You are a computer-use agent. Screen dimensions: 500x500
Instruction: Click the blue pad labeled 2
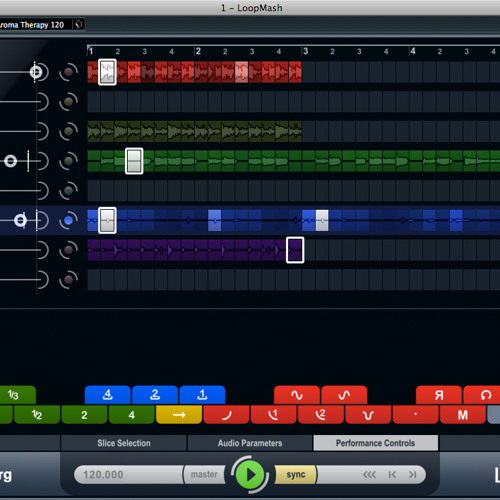point(155,395)
